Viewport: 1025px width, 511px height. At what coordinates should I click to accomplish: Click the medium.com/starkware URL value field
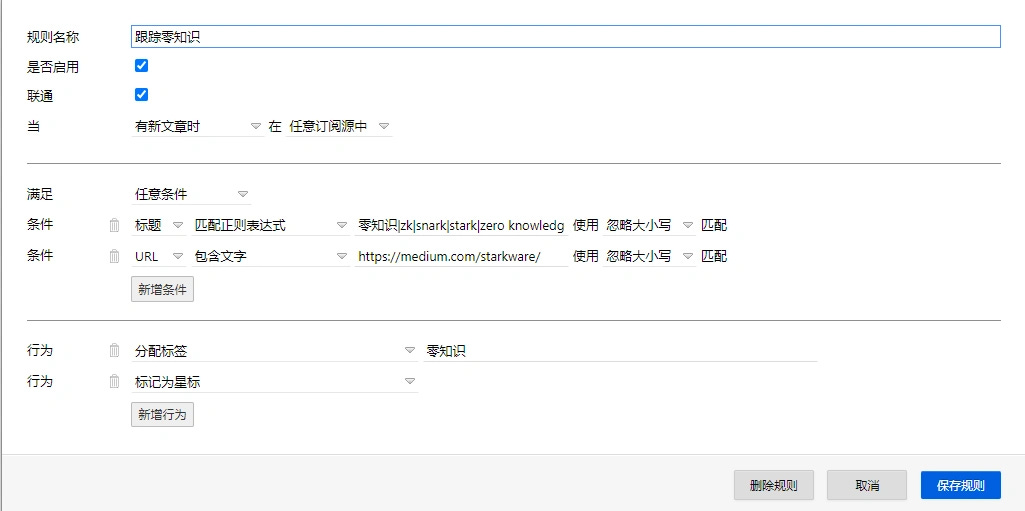pyautogui.click(x=461, y=257)
